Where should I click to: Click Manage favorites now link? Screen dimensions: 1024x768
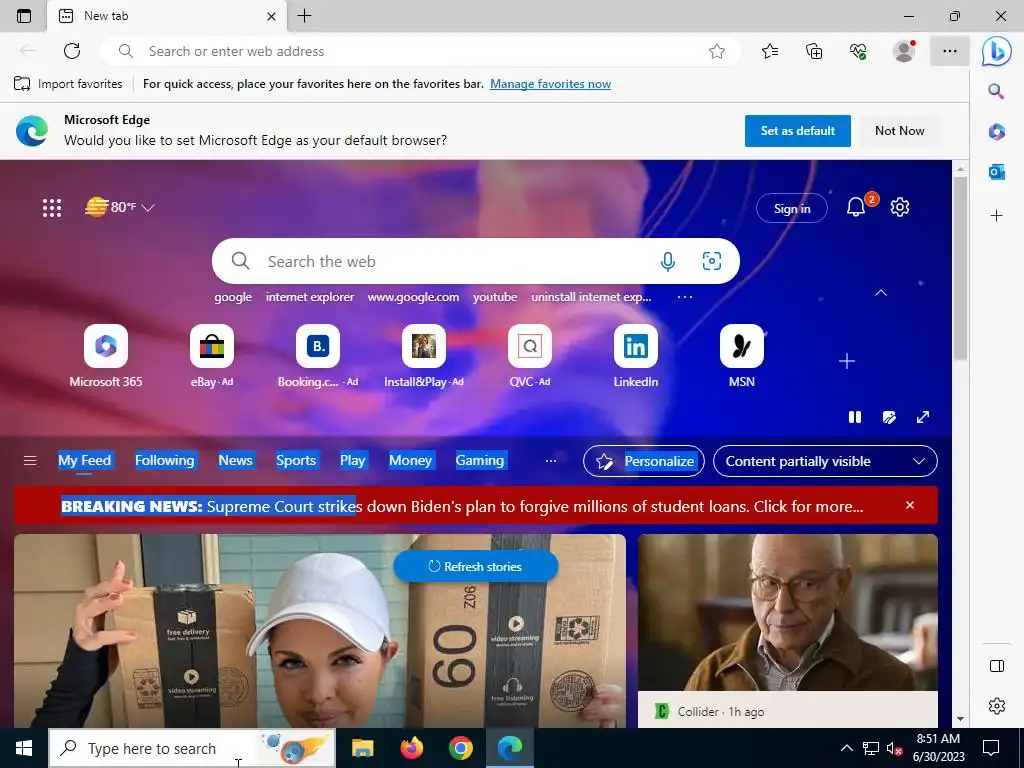(x=551, y=84)
